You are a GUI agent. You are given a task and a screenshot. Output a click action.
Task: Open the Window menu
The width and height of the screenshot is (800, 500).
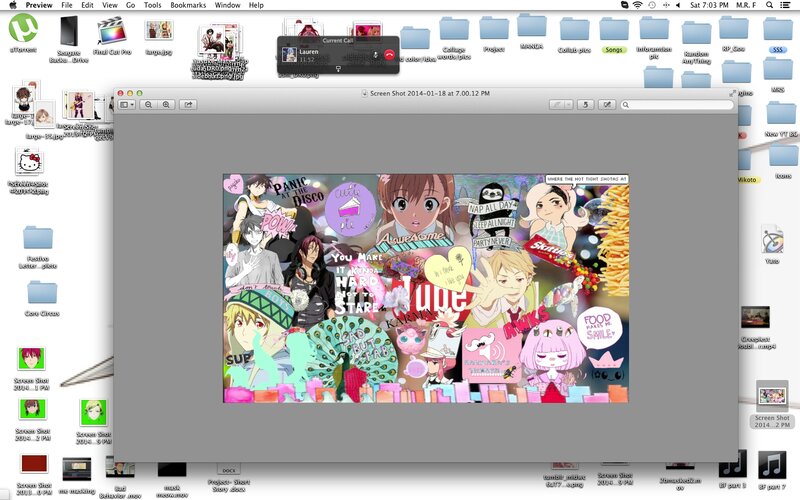[x=227, y=5]
